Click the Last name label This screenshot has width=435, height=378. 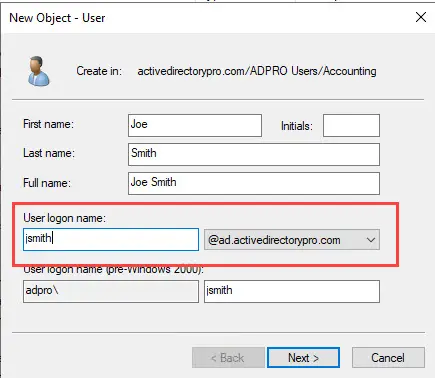coord(49,153)
